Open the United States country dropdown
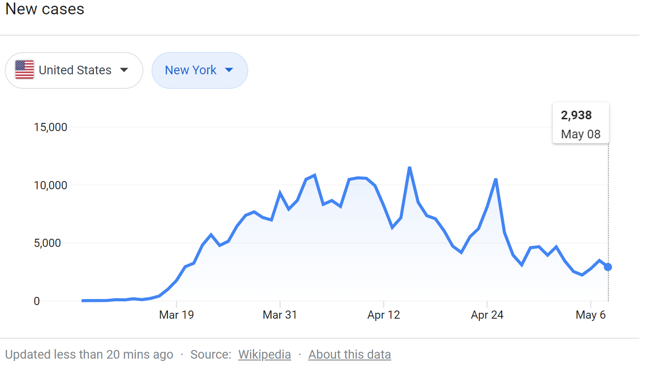Viewport: 651px width, 373px height. click(x=74, y=70)
